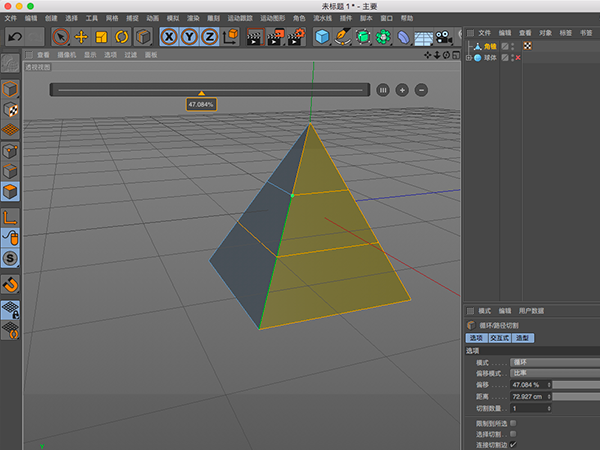Toggle Tweak mode mouse icon
Screen dimensions: 600x450
click(x=10, y=238)
